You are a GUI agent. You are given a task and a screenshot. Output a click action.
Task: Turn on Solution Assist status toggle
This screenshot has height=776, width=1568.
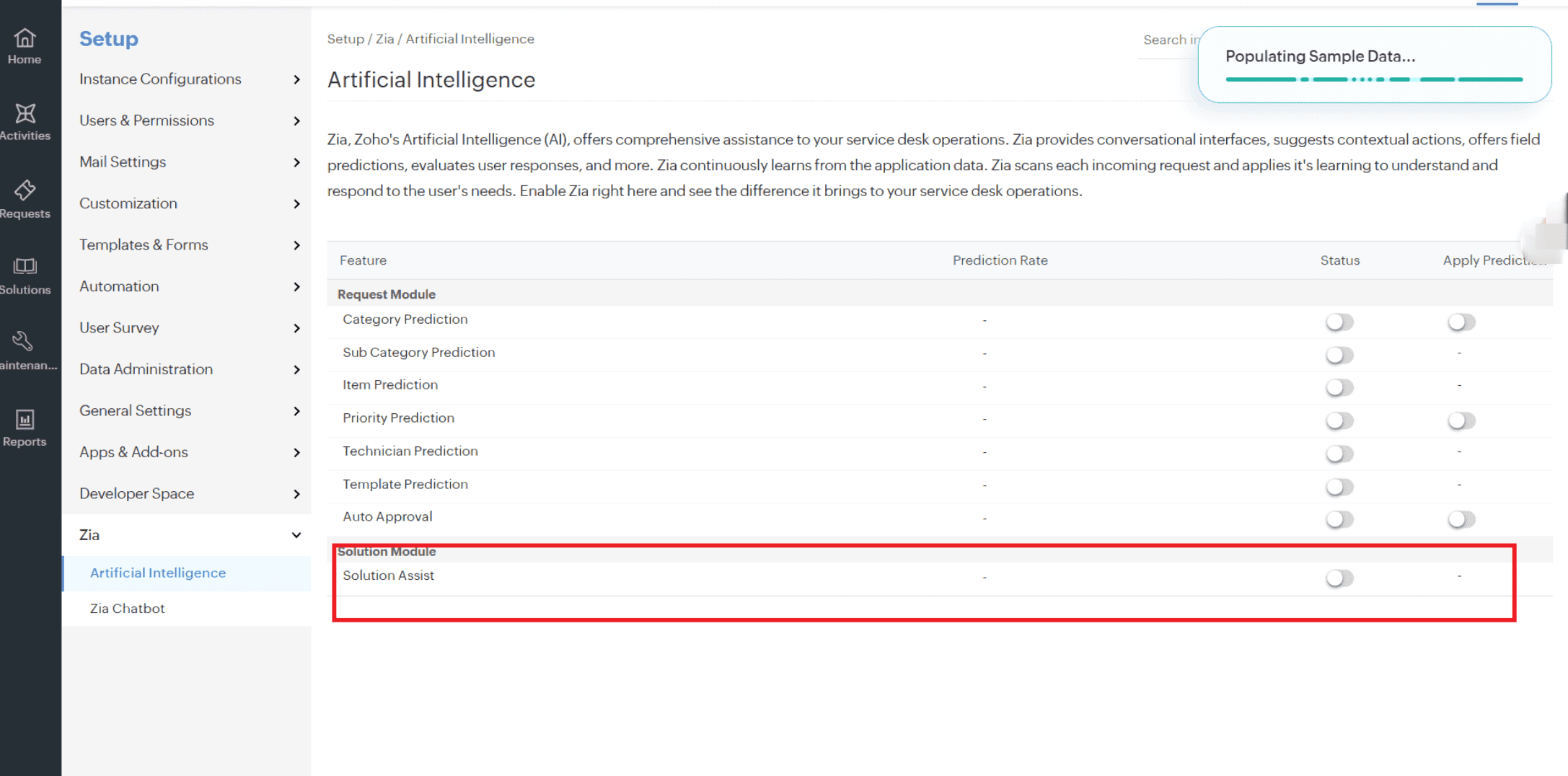click(1339, 578)
